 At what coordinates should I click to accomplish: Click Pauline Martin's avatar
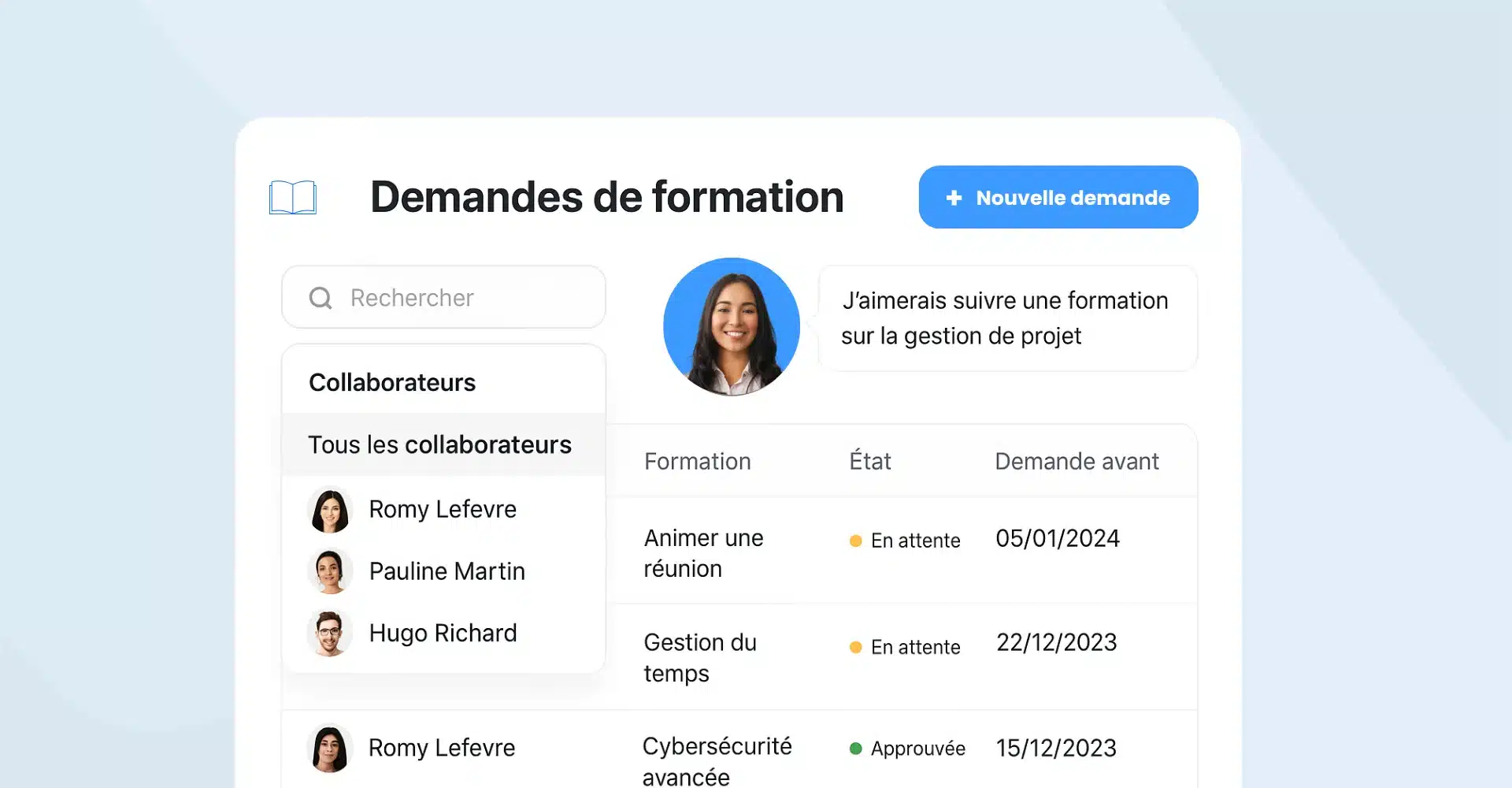pos(329,571)
